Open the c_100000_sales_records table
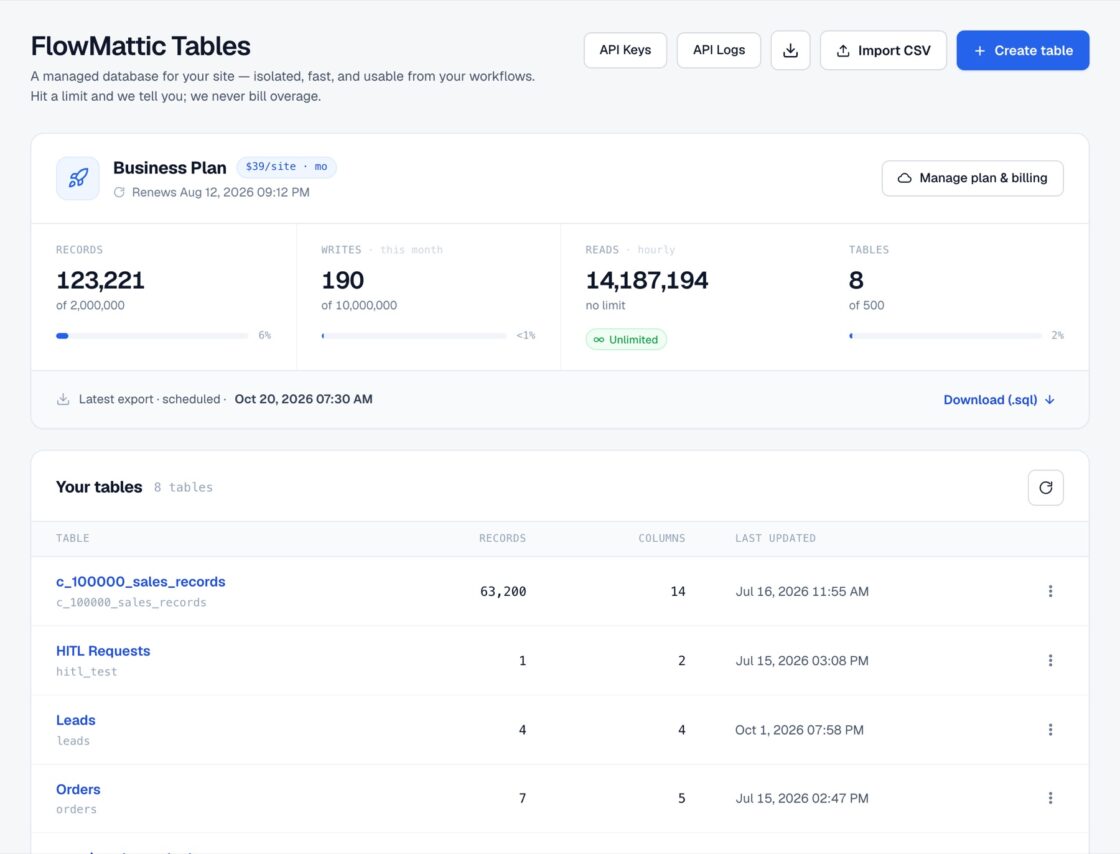This screenshot has height=854, width=1120. (x=141, y=581)
